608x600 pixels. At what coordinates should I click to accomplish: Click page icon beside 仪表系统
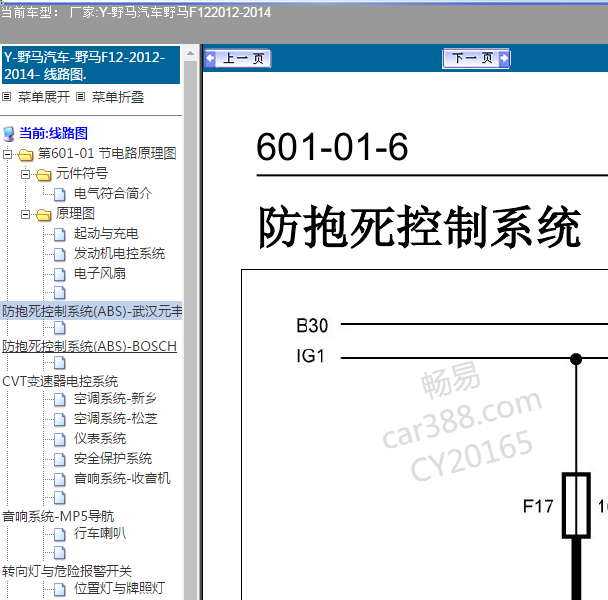click(x=59, y=439)
